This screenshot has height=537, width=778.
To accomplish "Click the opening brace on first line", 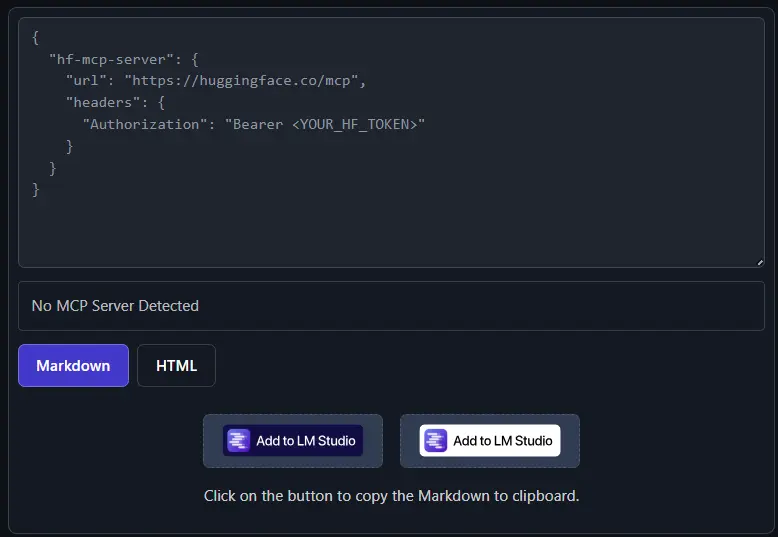I will click(36, 38).
